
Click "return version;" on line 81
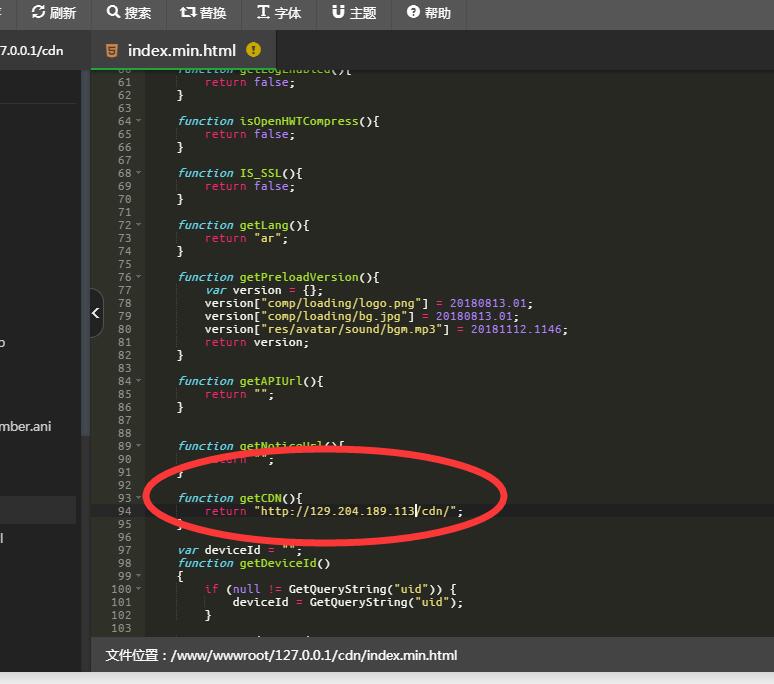click(257, 342)
